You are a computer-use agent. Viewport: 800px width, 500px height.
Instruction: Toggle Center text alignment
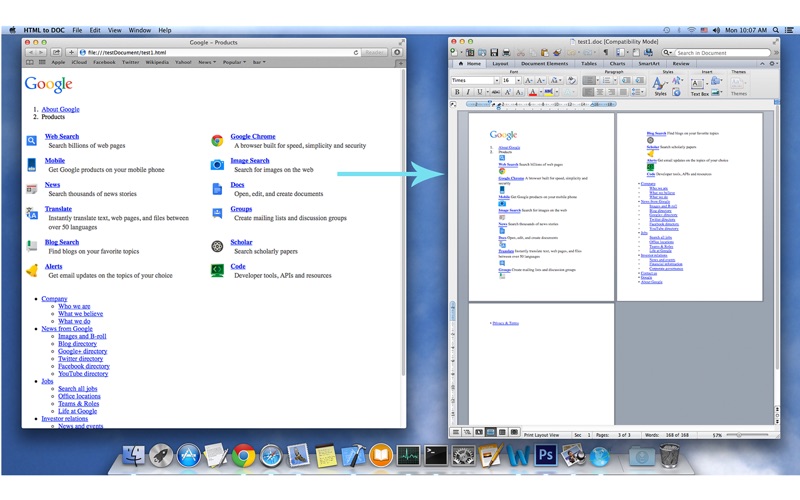point(599,92)
